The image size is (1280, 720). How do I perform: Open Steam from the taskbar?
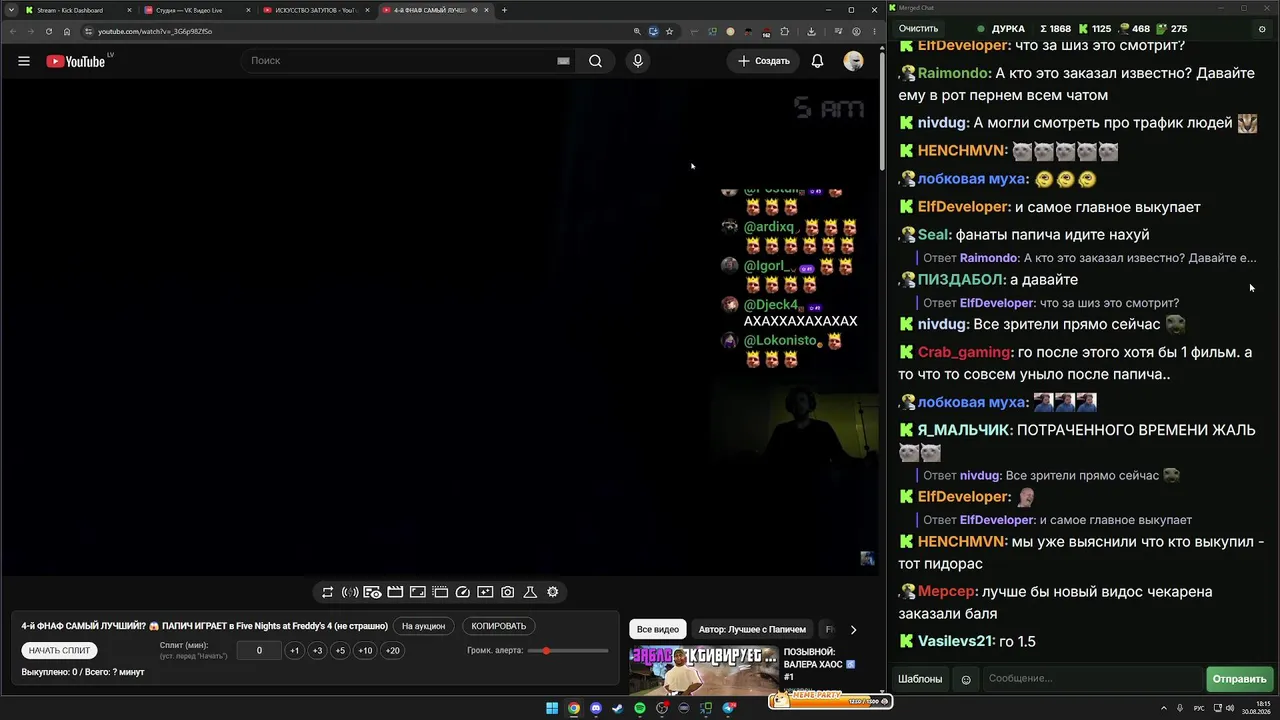tap(618, 708)
